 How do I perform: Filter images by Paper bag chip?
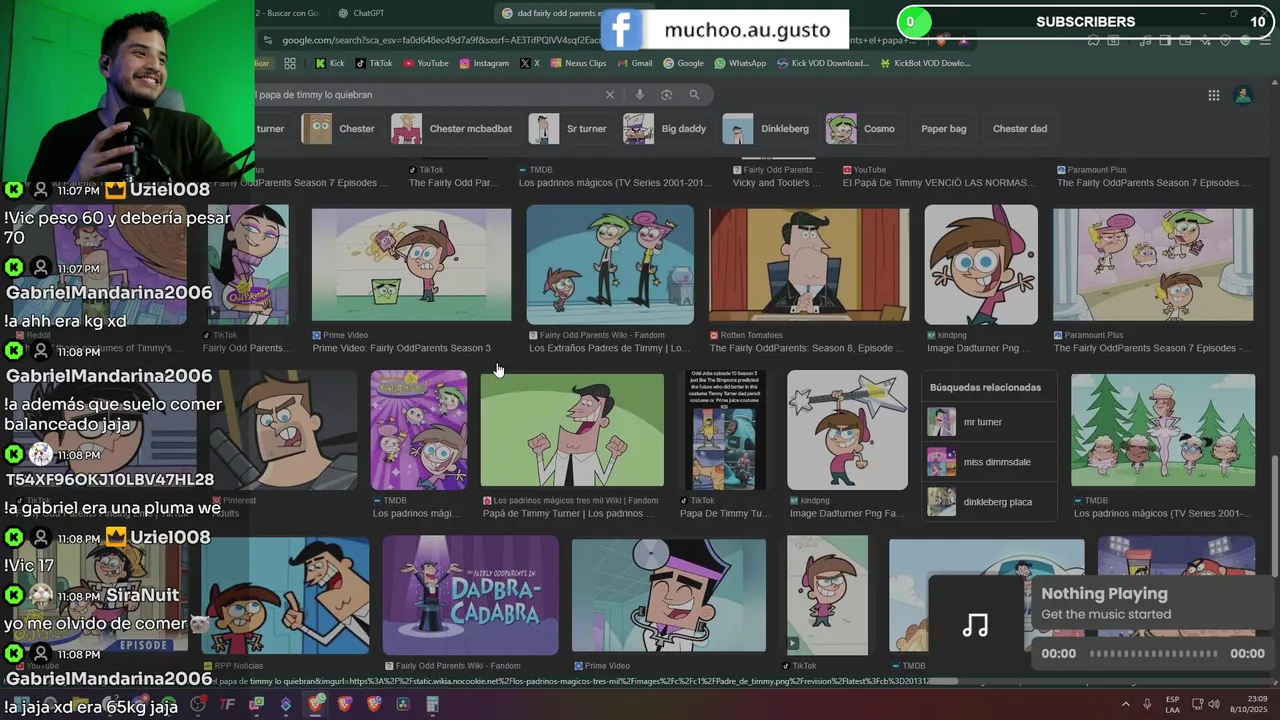(943, 129)
